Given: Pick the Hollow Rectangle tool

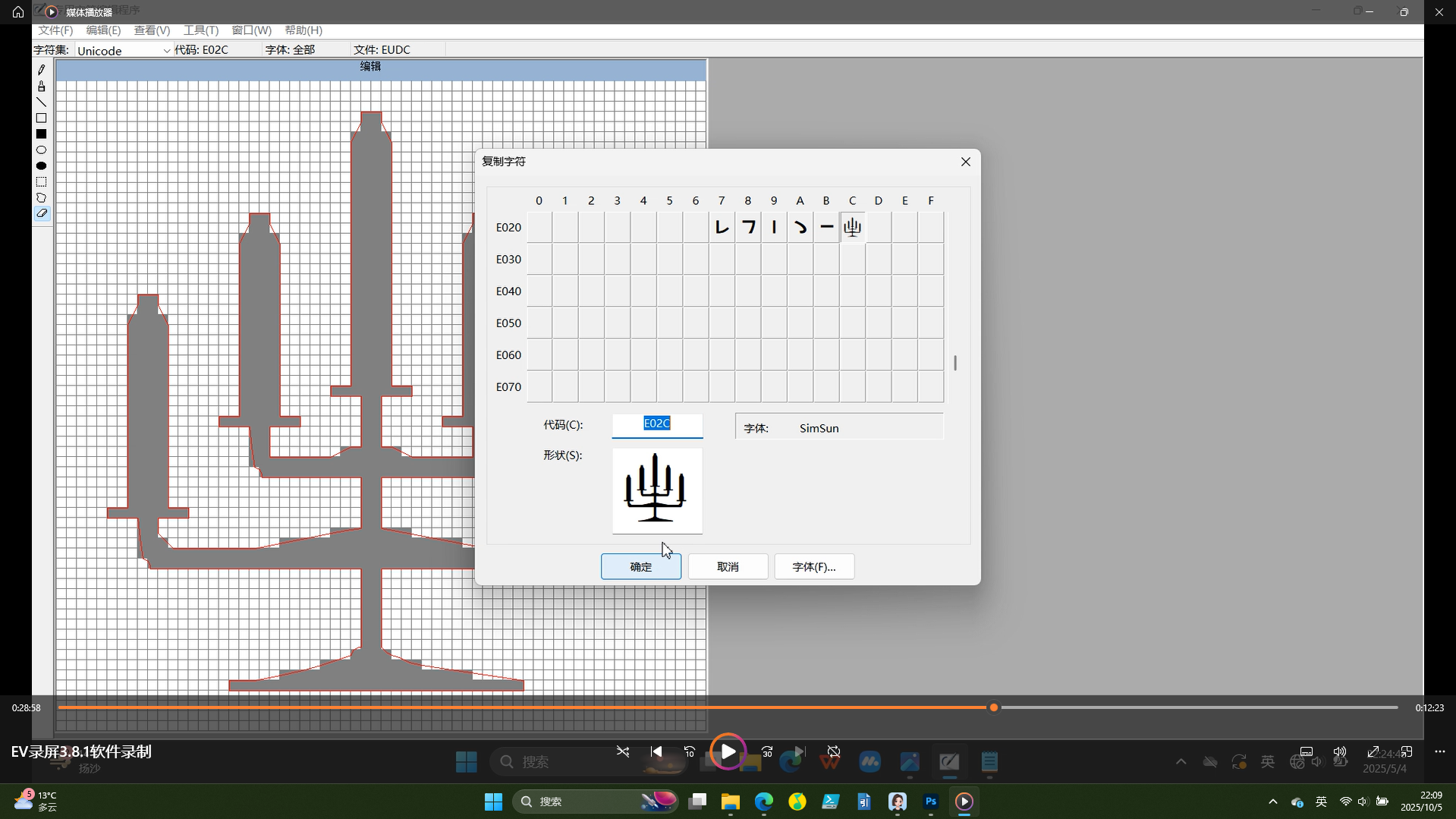Looking at the screenshot, I should tap(42, 118).
